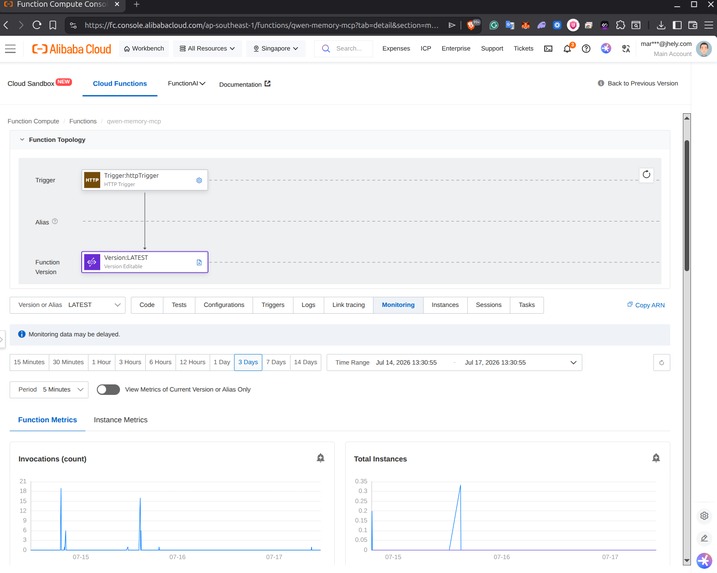Bookmark this page in browser
Screen dimensions: 717x573
click(x=53, y=25)
